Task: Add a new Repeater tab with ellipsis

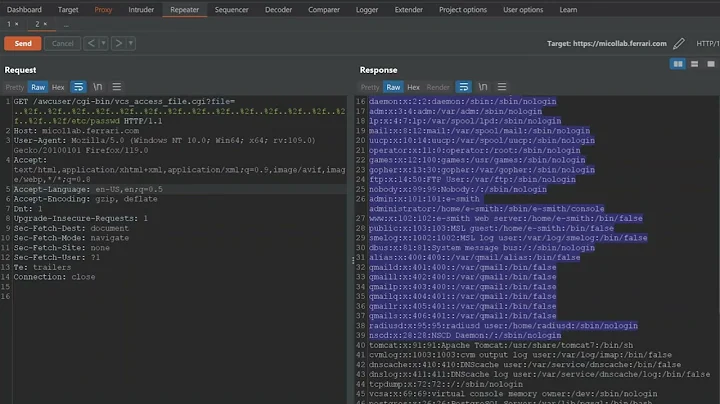Action: click(x=66, y=25)
